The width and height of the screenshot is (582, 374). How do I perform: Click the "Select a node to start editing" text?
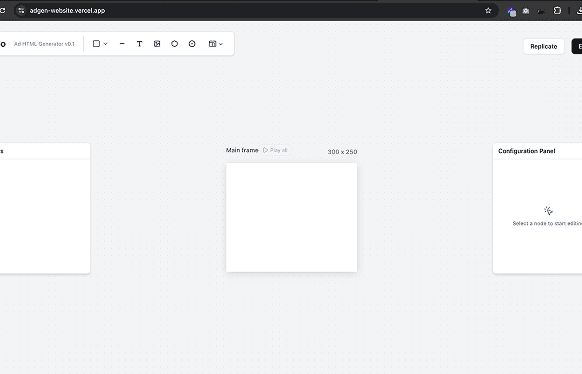(547, 223)
